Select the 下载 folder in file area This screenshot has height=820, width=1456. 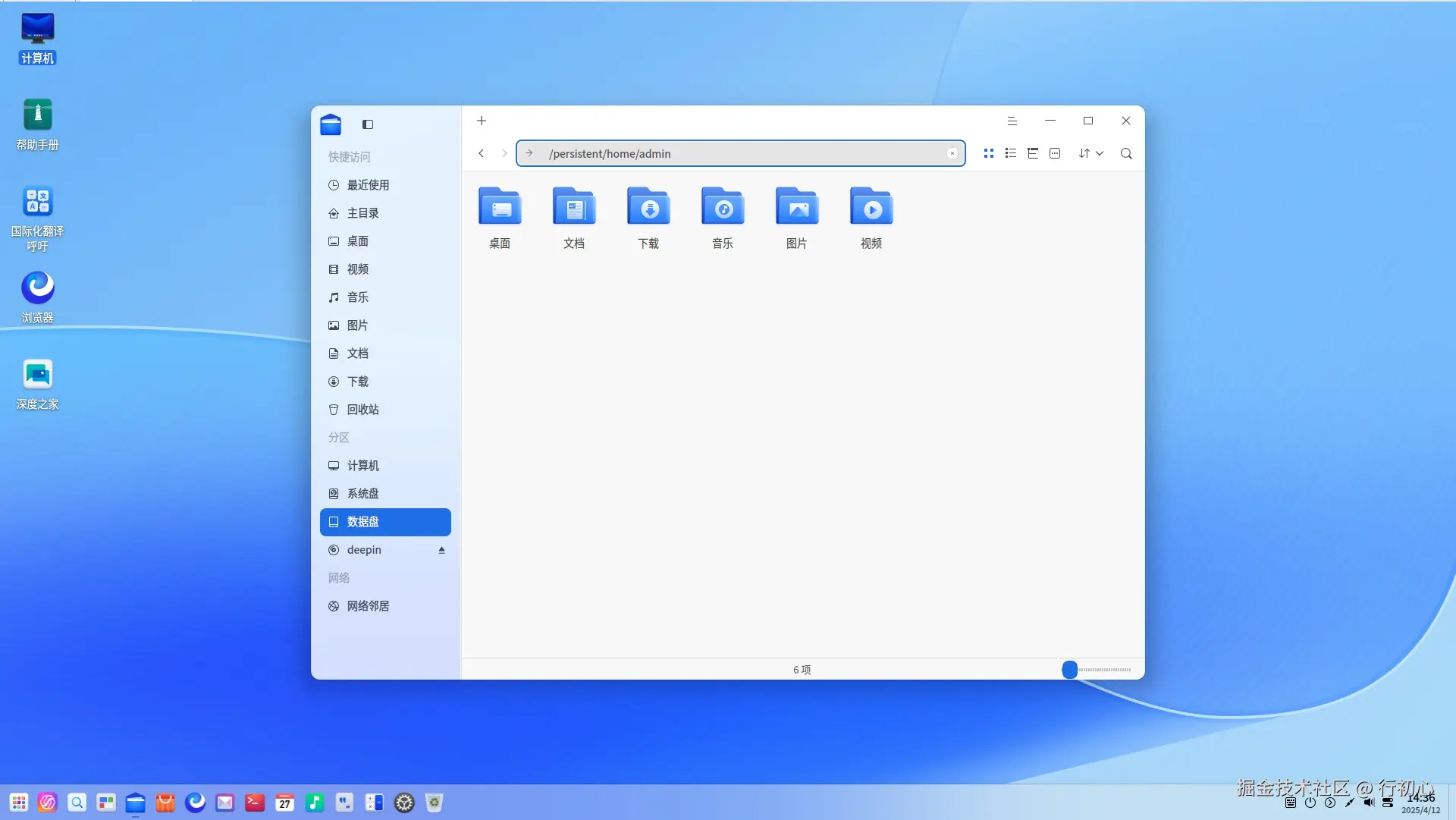(x=648, y=218)
